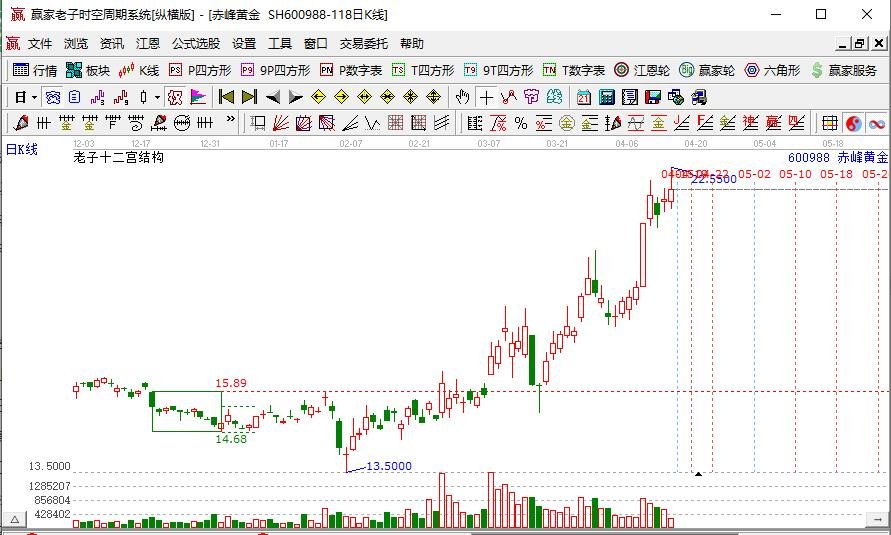This screenshot has height=535, width=891.
Task: Open the 六角形 hexagon tool
Action: [x=773, y=70]
